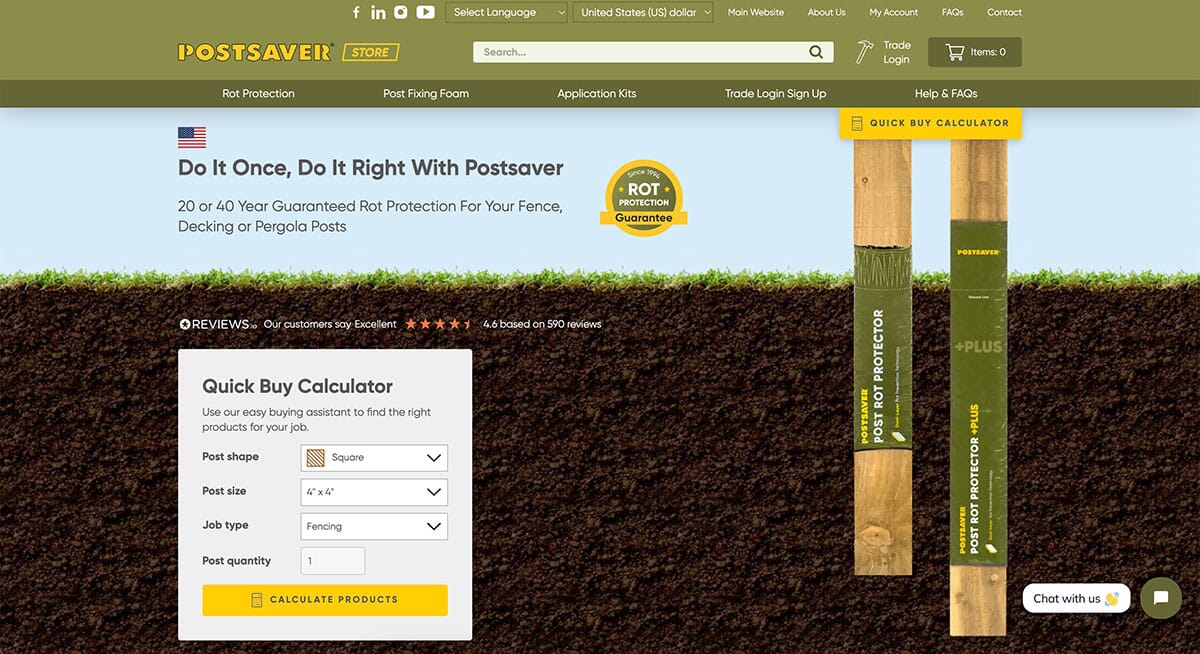Viewport: 1200px width, 654px height.
Task: Open the chat bubble icon
Action: (1160, 598)
